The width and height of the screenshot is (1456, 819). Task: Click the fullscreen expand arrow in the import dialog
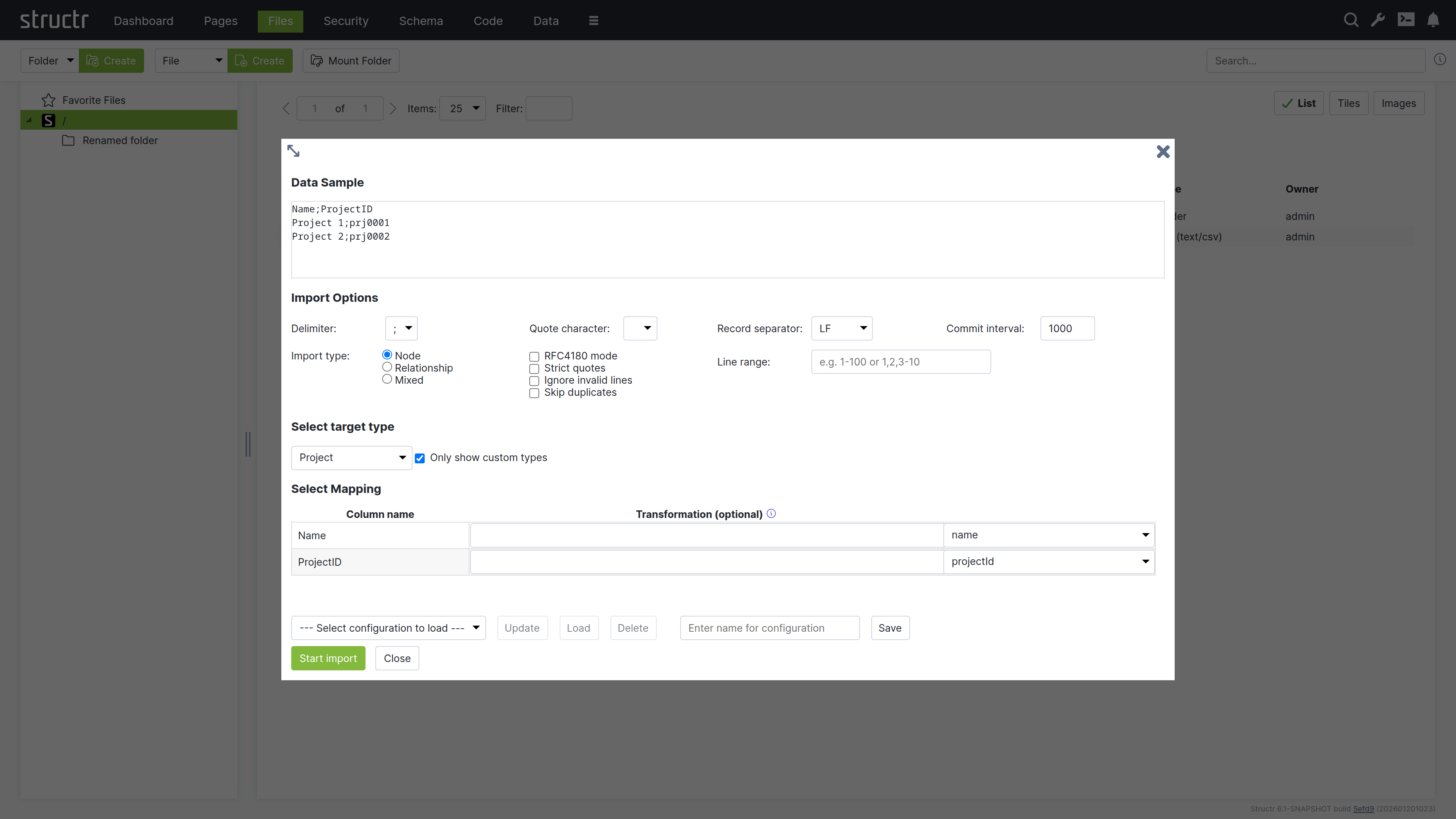point(293,151)
